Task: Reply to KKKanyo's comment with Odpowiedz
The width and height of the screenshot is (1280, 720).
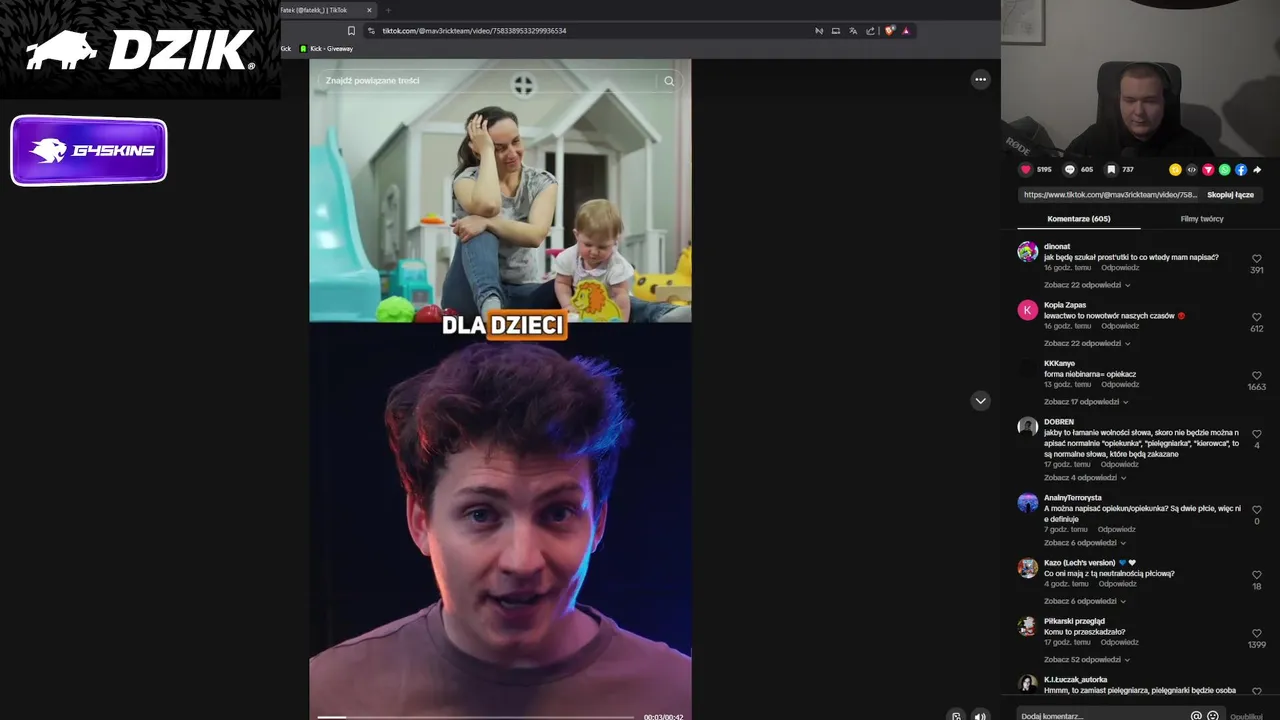Action: (x=1120, y=385)
